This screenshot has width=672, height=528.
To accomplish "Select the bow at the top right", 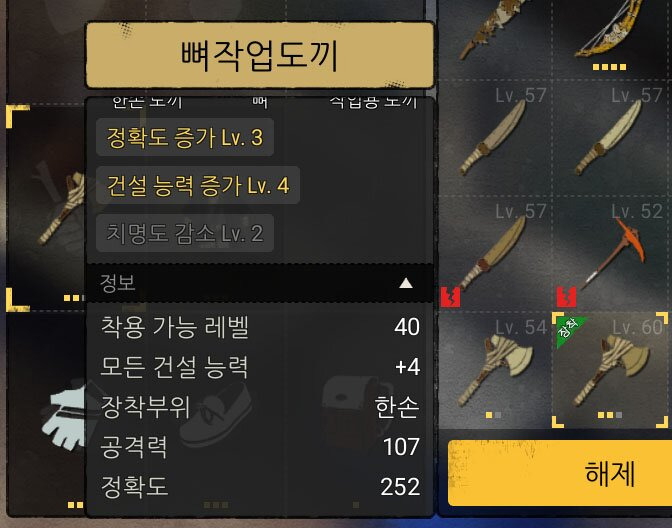I will coord(610,36).
